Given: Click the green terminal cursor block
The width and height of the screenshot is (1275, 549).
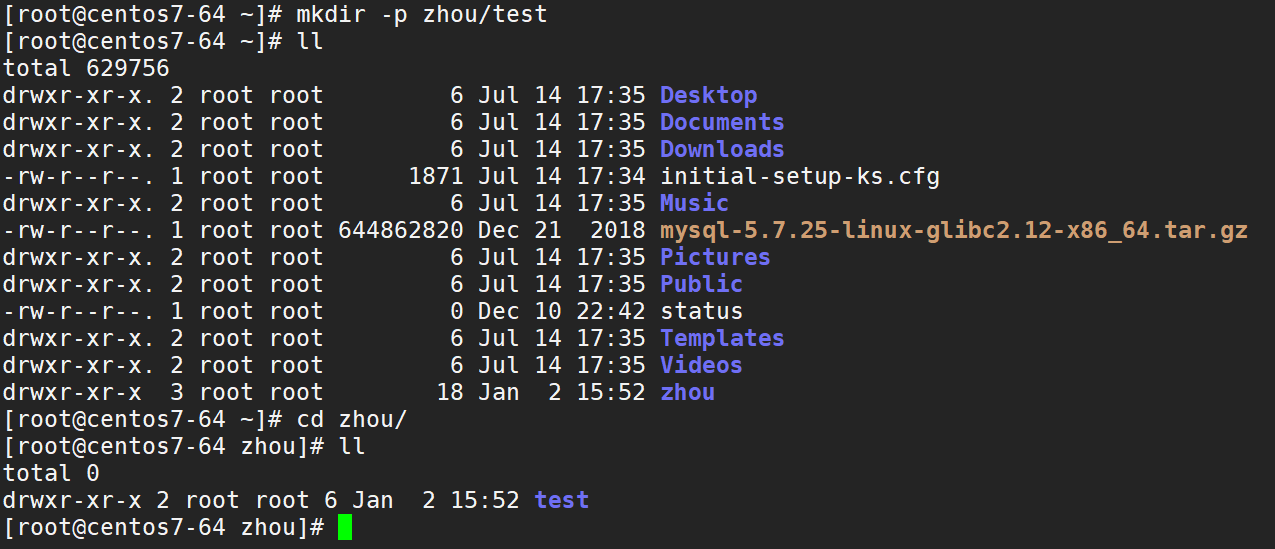Looking at the screenshot, I should pos(345,528).
